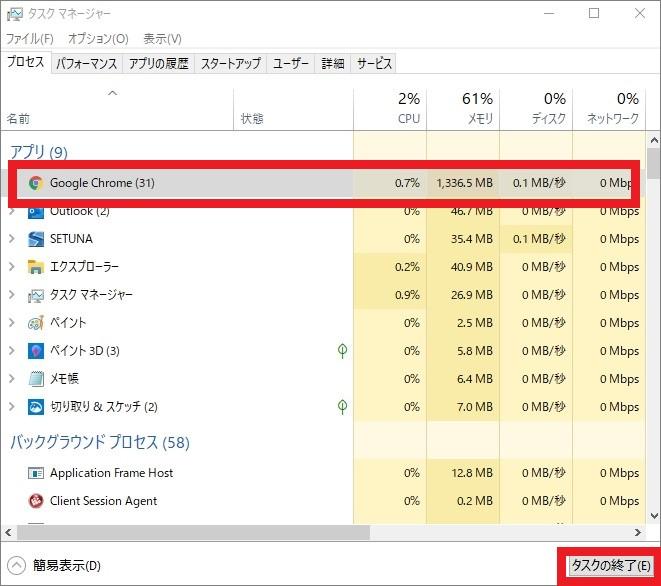This screenshot has width=661, height=586.
Task: Click the horizontal scrollbar thumb
Action: (x=193, y=532)
